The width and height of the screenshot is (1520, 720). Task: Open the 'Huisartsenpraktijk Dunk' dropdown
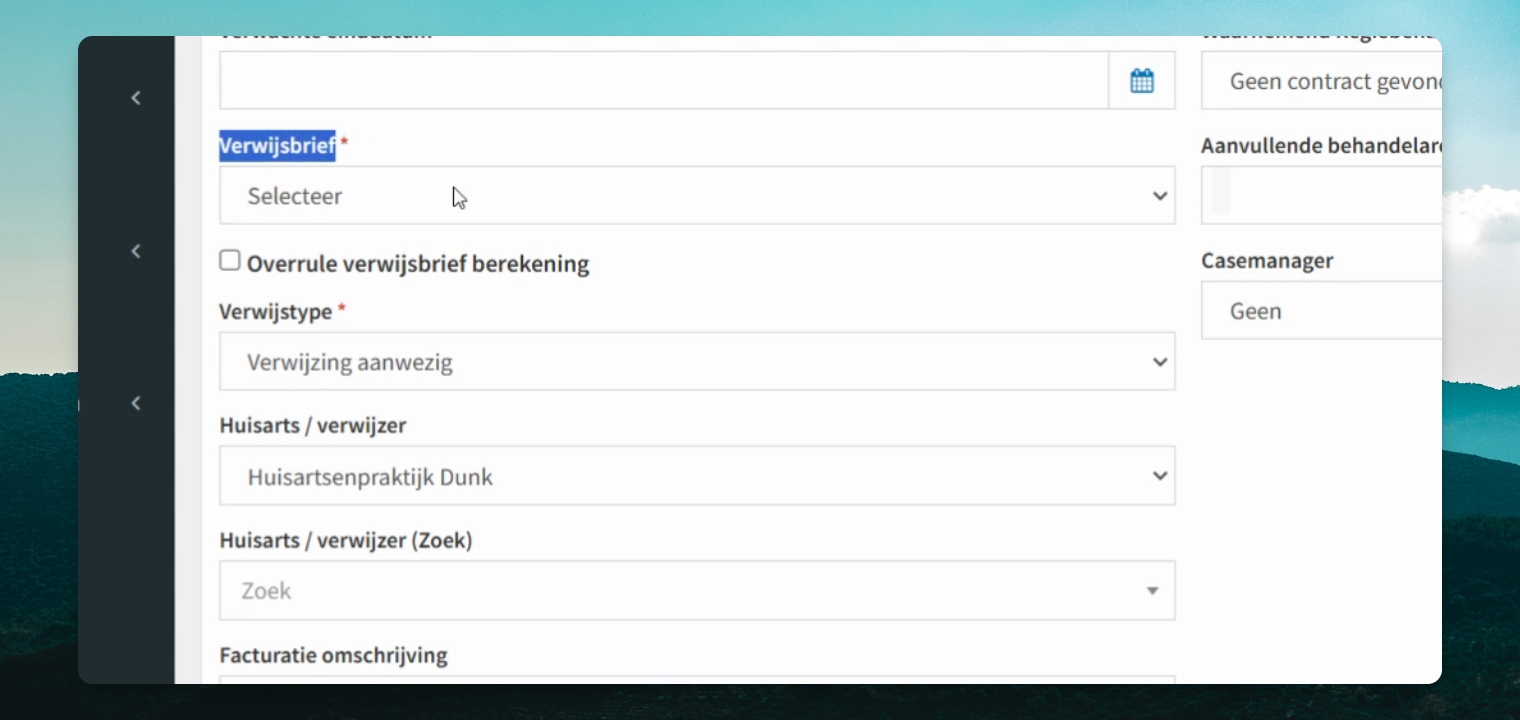pyautogui.click(x=697, y=476)
